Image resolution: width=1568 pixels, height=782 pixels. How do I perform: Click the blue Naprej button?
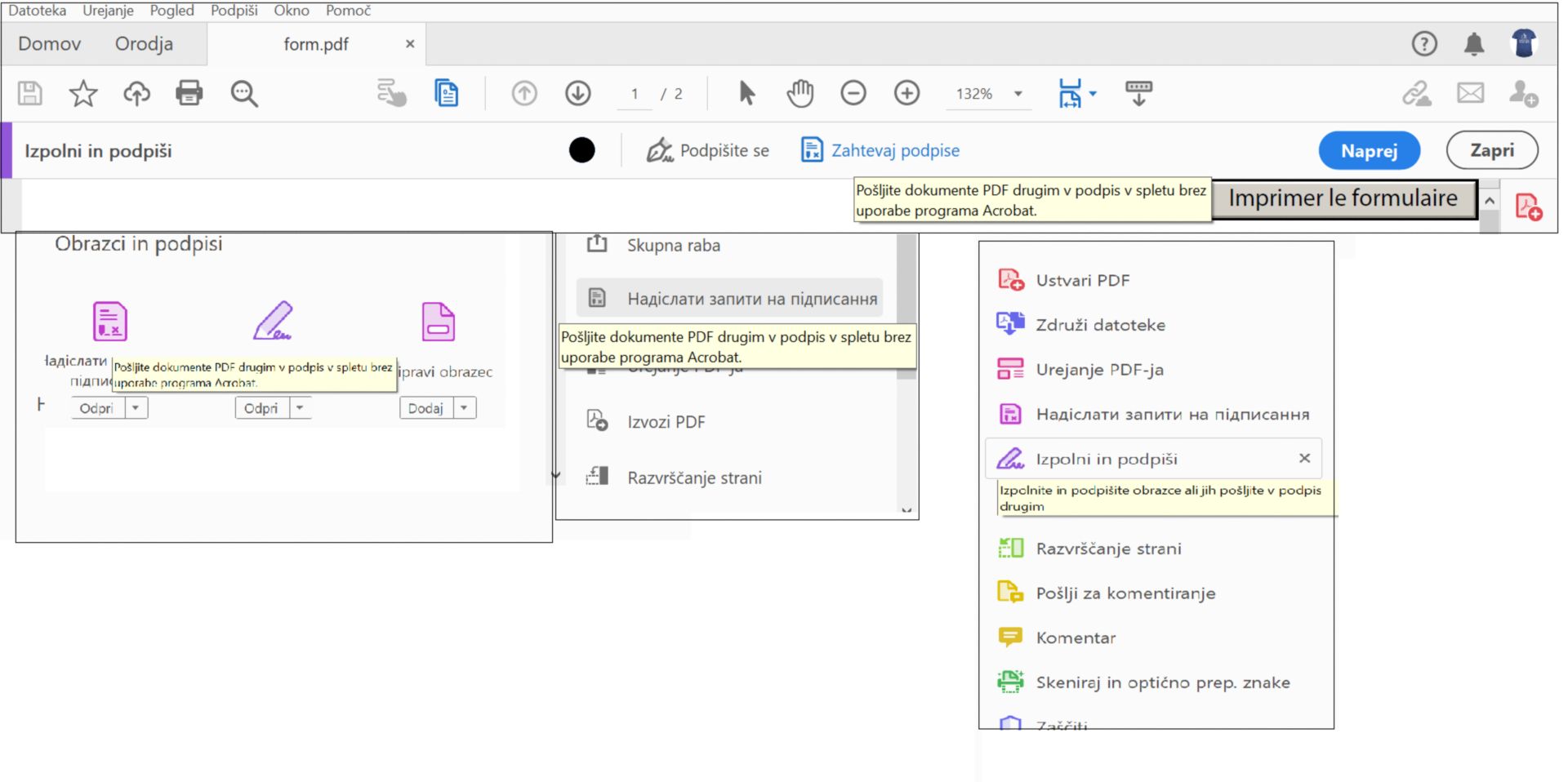pyautogui.click(x=1369, y=151)
